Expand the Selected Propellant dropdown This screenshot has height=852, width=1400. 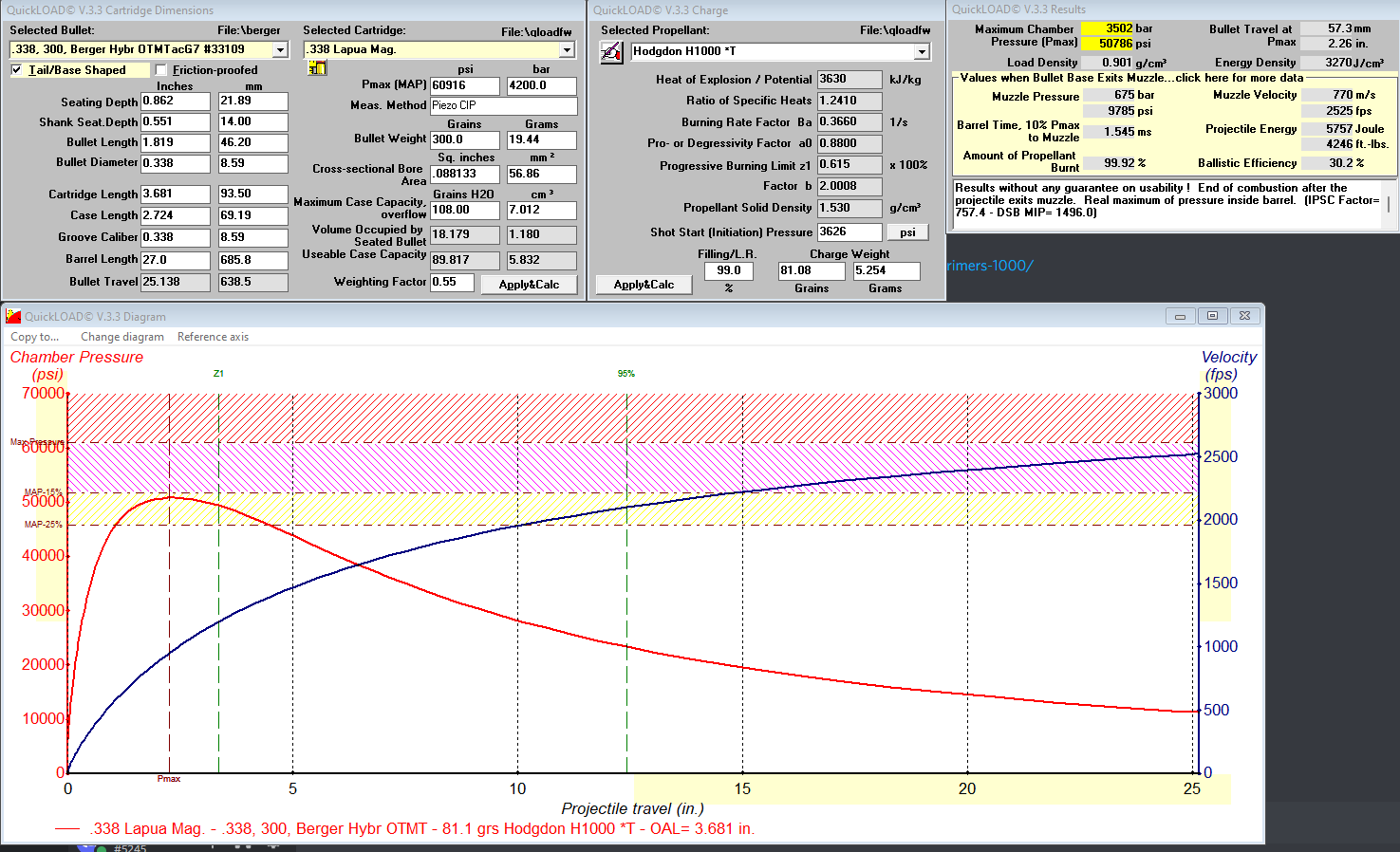point(922,51)
